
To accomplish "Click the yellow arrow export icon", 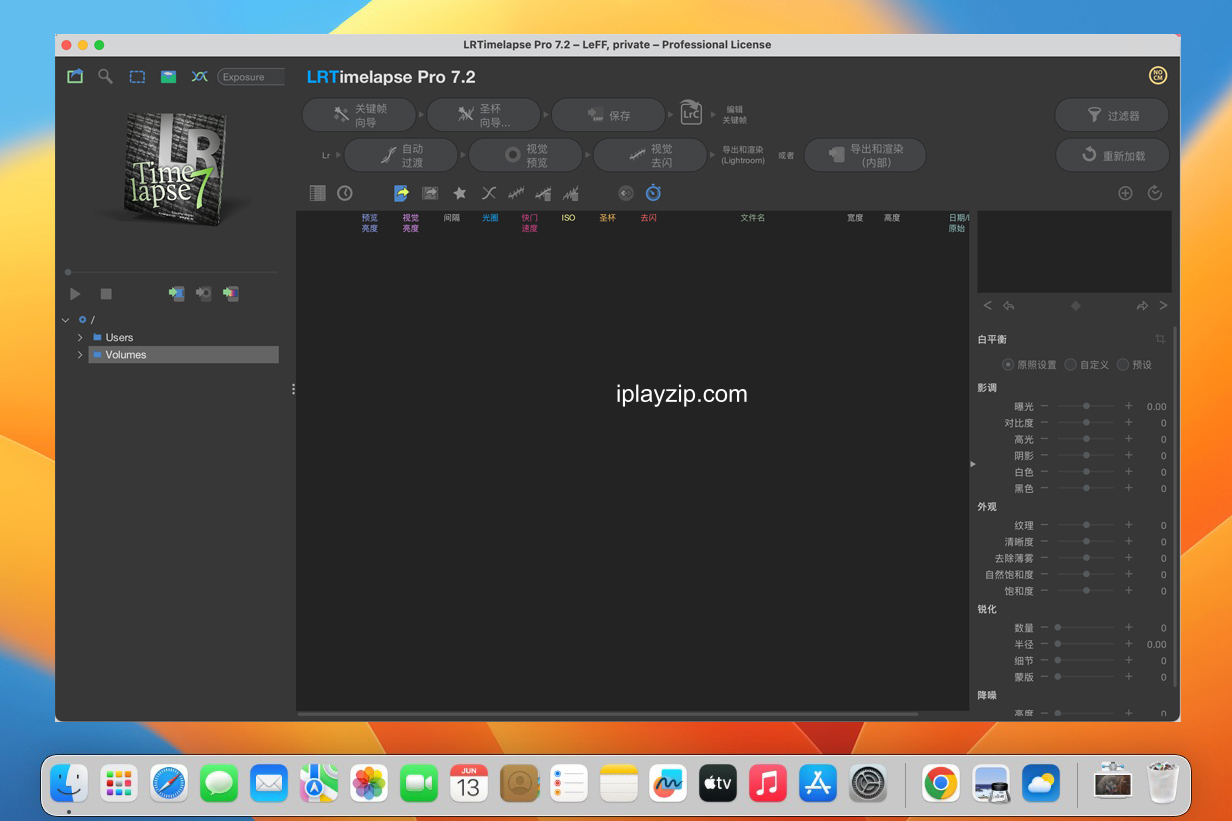I will pyautogui.click(x=402, y=193).
